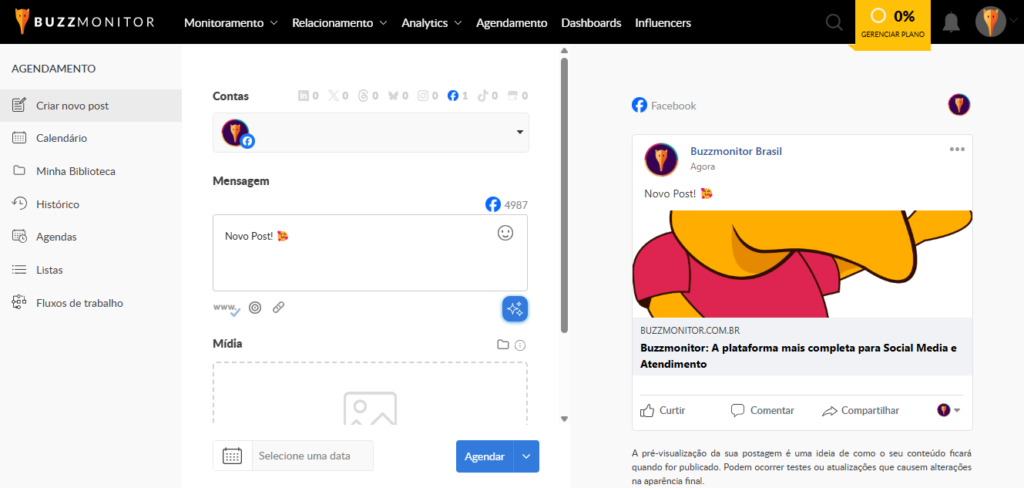Click the link chain icon below message
Screen dimensions: 1024x488
[278, 308]
